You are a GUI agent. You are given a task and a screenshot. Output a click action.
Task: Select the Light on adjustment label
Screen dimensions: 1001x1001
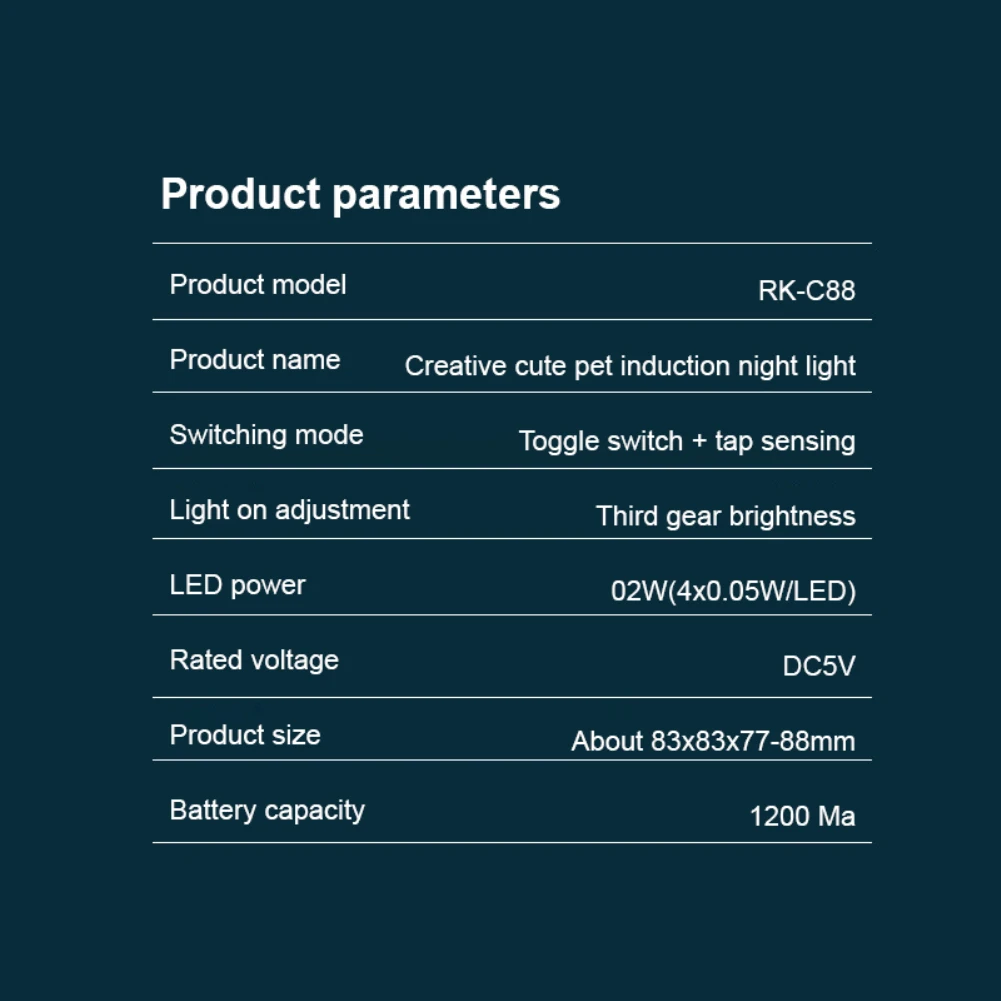coord(289,511)
